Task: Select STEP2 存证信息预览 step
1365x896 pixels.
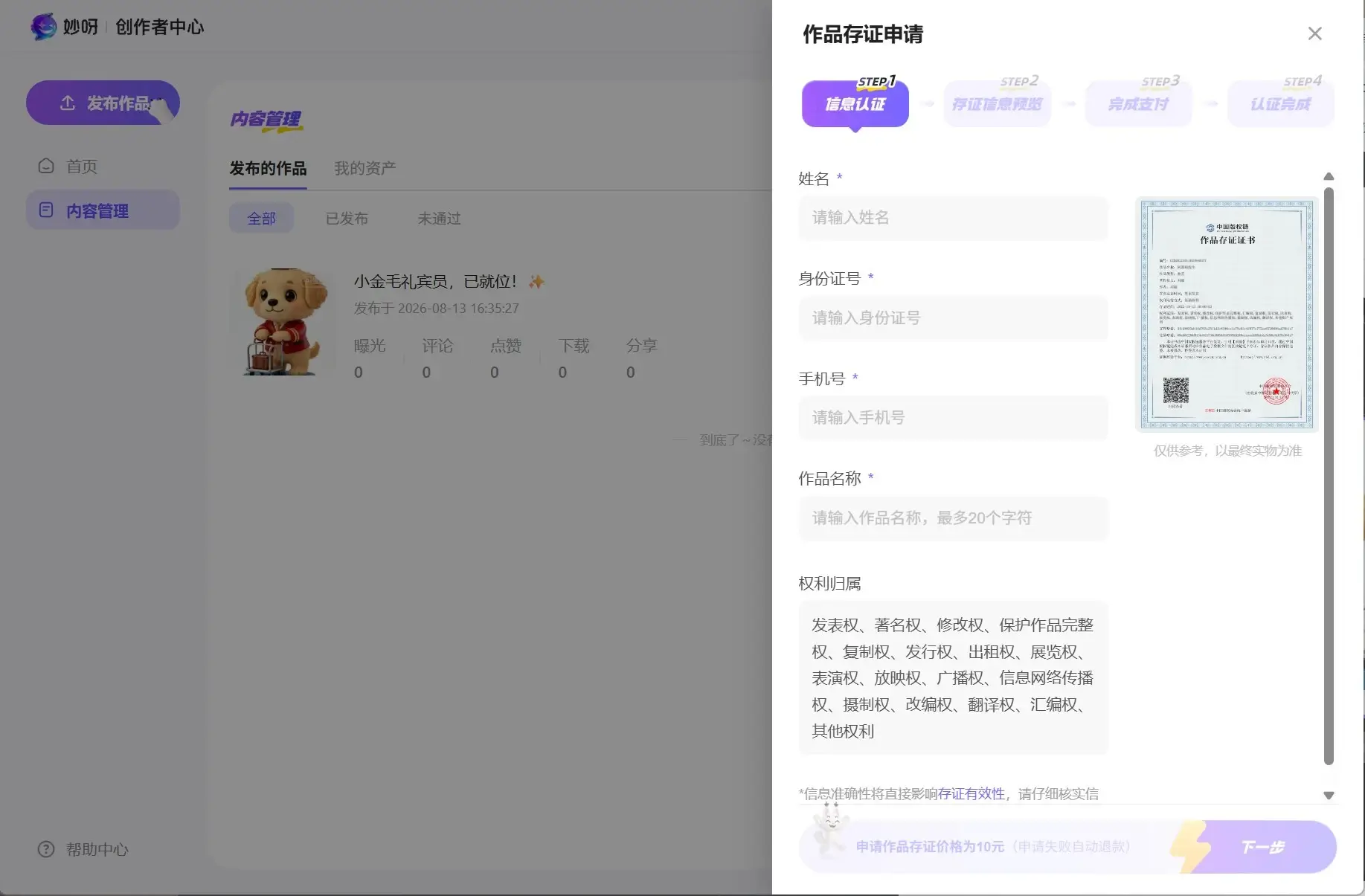Action: 997,103
